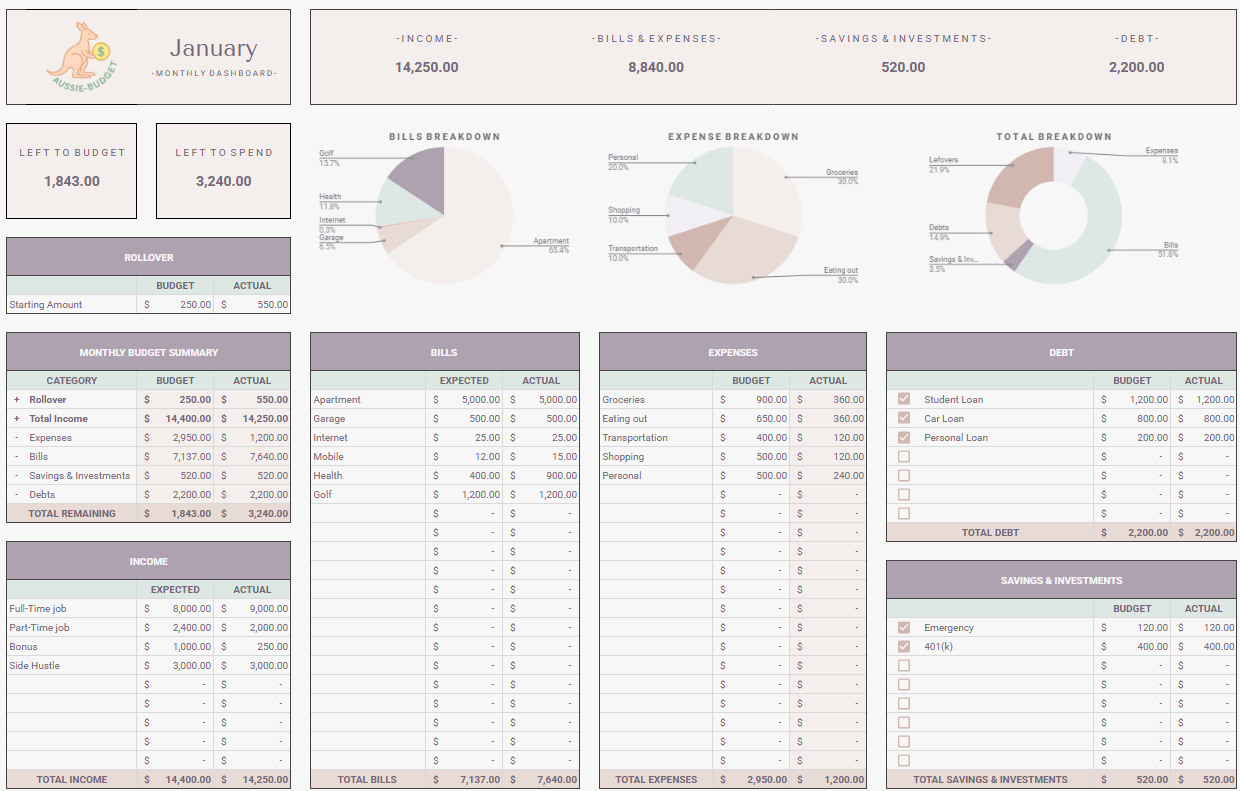Click Starting Amount actual value 550.00
Image resolution: width=1240 pixels, height=791 pixels.
253,305
